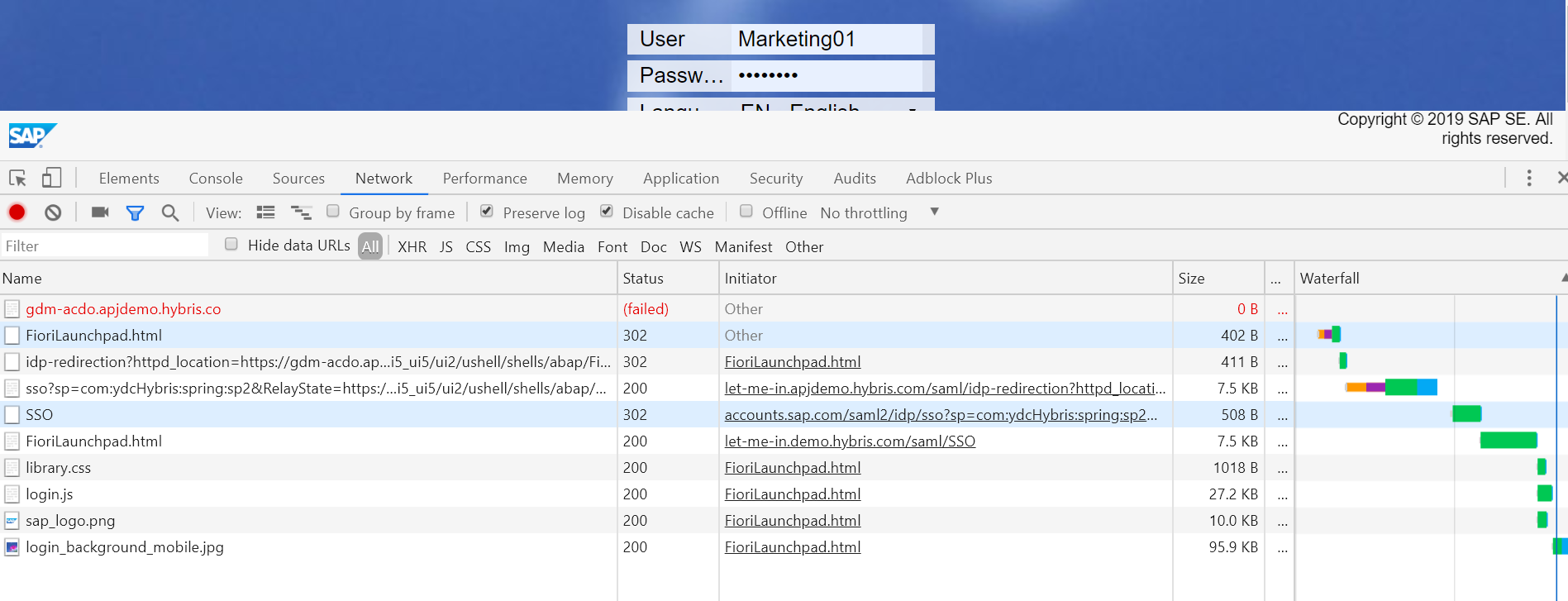Open initiator link let-me-in.demo.hybris.com/saml/SSO
Screen dimensions: 1568x601
[x=850, y=441]
